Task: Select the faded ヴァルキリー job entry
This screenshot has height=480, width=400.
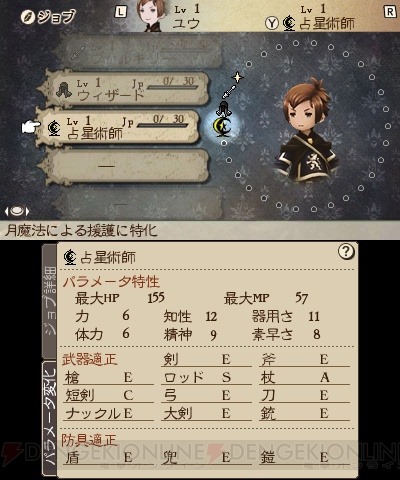Action: [135, 54]
